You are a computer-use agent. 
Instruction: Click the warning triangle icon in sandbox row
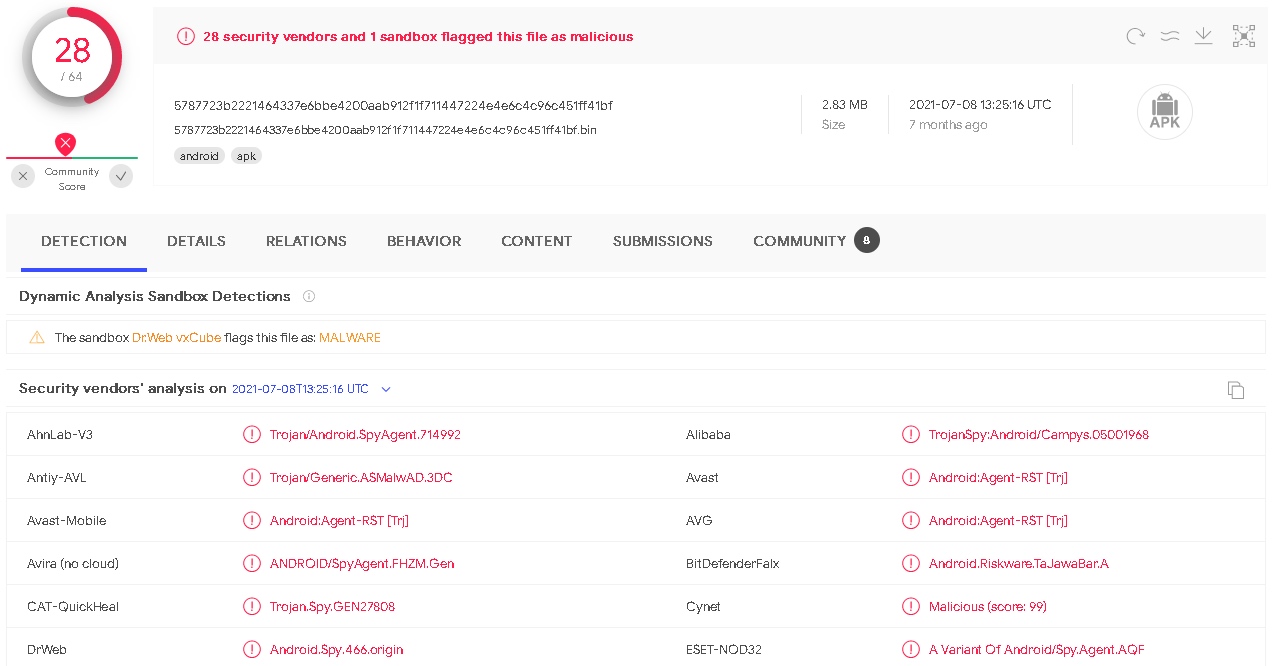(37, 338)
